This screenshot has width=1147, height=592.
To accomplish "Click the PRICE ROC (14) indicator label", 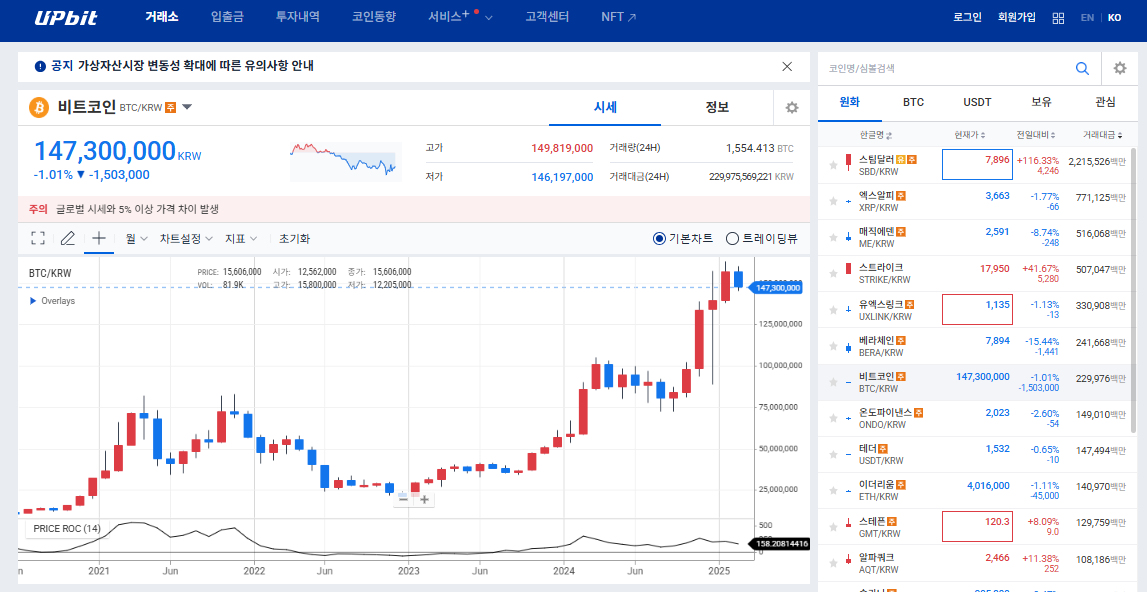I will point(67,528).
